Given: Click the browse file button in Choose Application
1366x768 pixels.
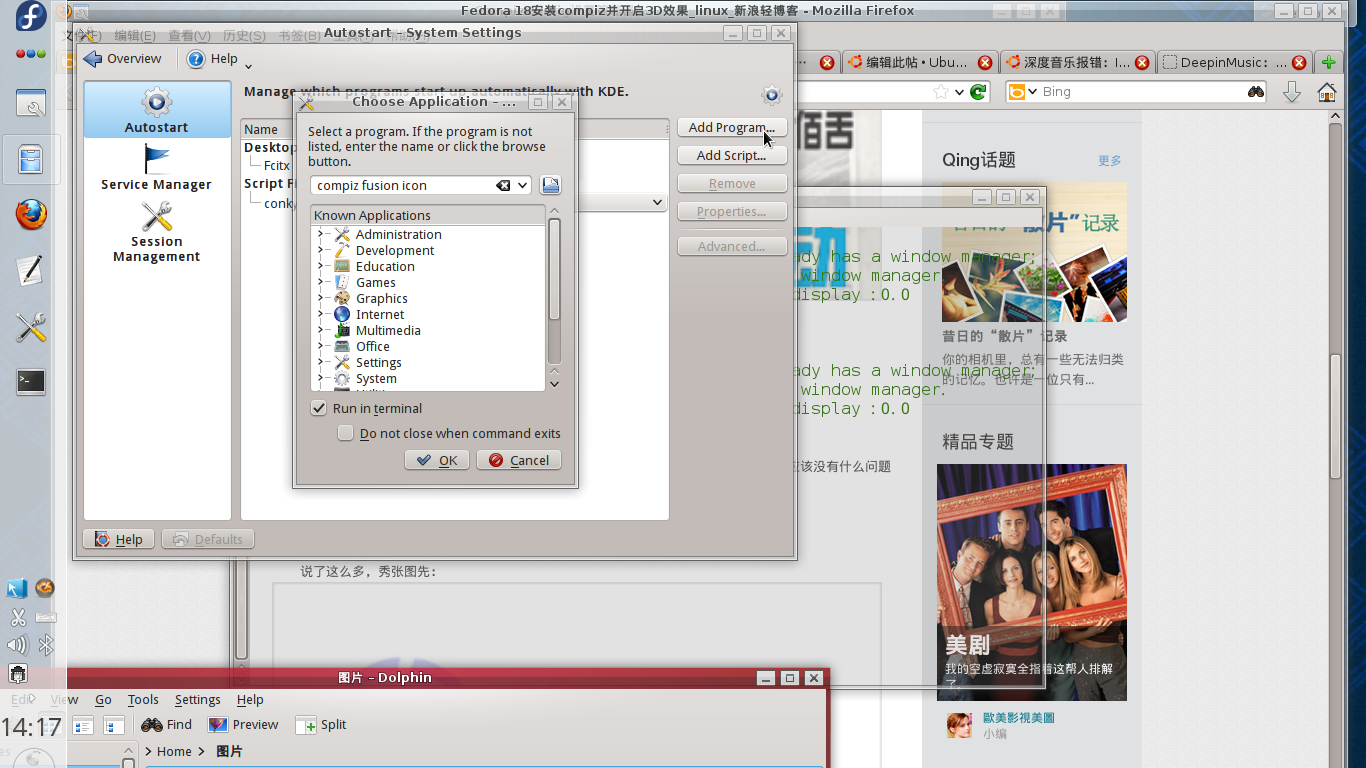Looking at the screenshot, I should pyautogui.click(x=550, y=185).
